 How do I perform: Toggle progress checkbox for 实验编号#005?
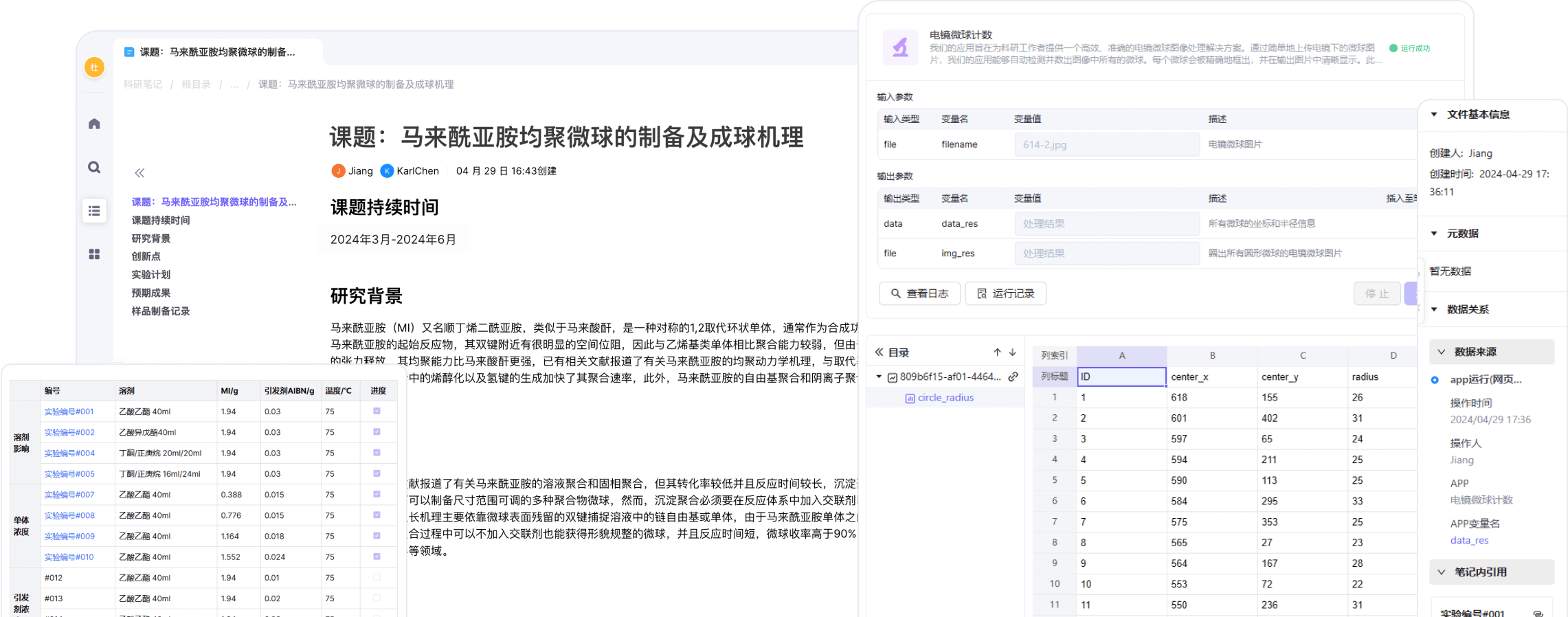coord(377,473)
